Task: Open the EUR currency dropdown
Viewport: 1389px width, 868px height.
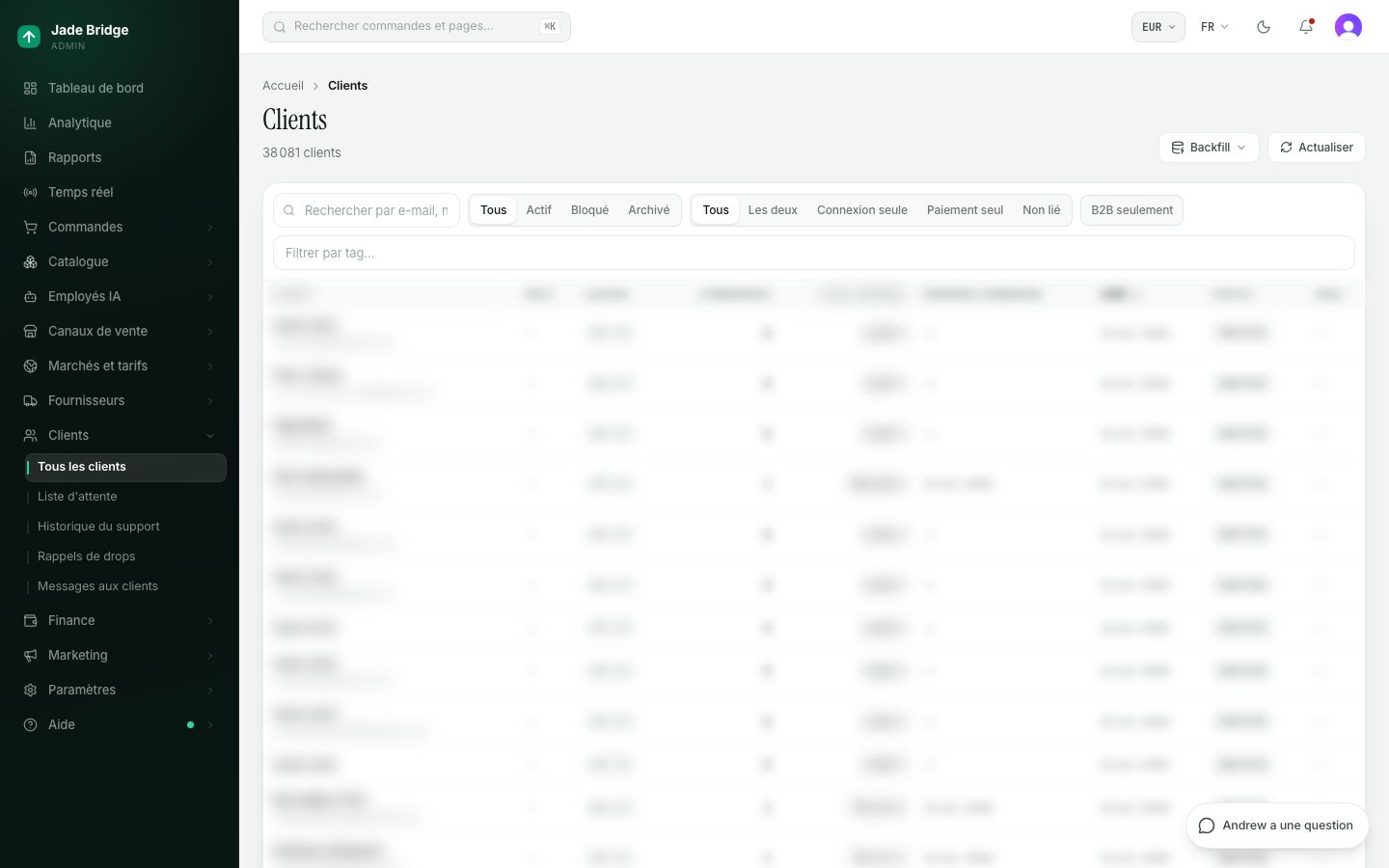Action: pos(1157,27)
